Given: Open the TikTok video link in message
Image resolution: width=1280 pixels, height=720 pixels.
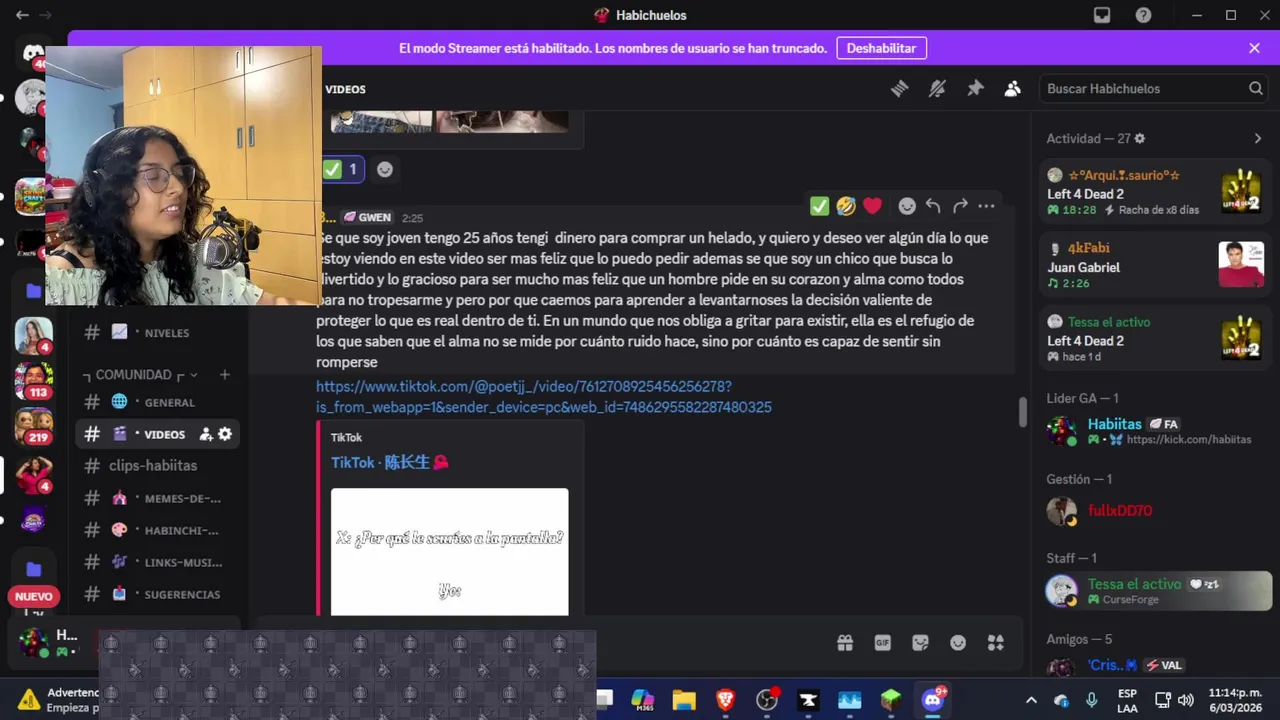Looking at the screenshot, I should 543,396.
